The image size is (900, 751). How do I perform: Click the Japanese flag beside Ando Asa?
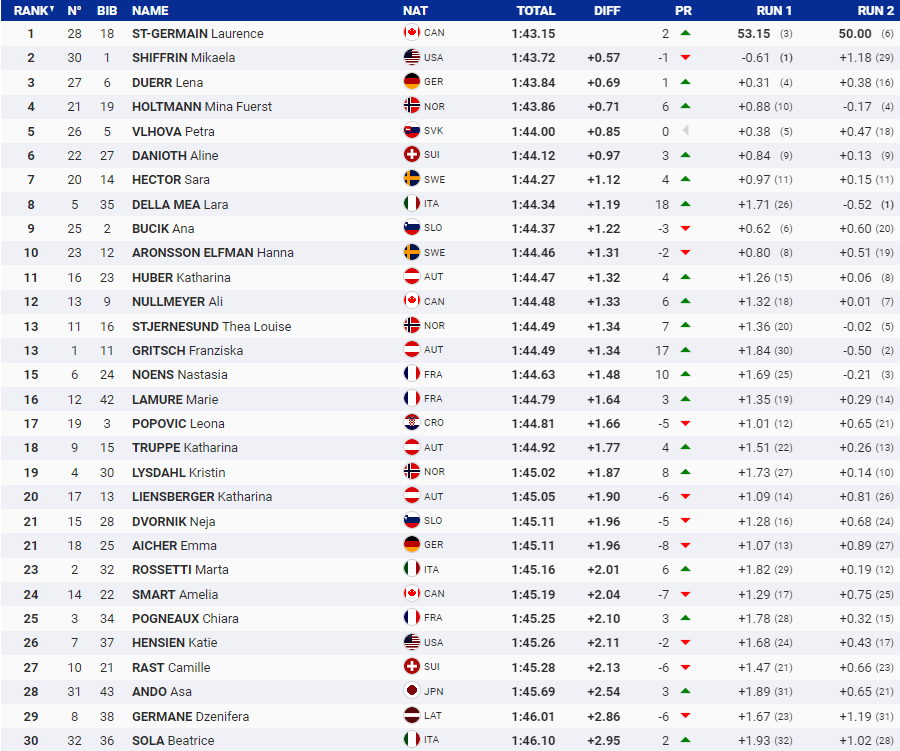point(411,692)
